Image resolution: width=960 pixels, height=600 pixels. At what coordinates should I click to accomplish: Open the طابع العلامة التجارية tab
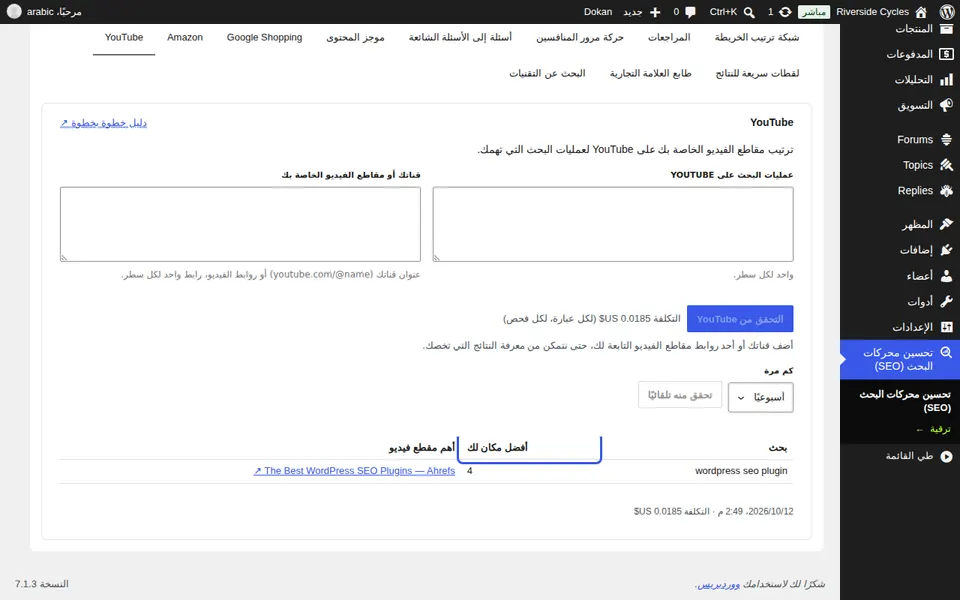point(650,73)
